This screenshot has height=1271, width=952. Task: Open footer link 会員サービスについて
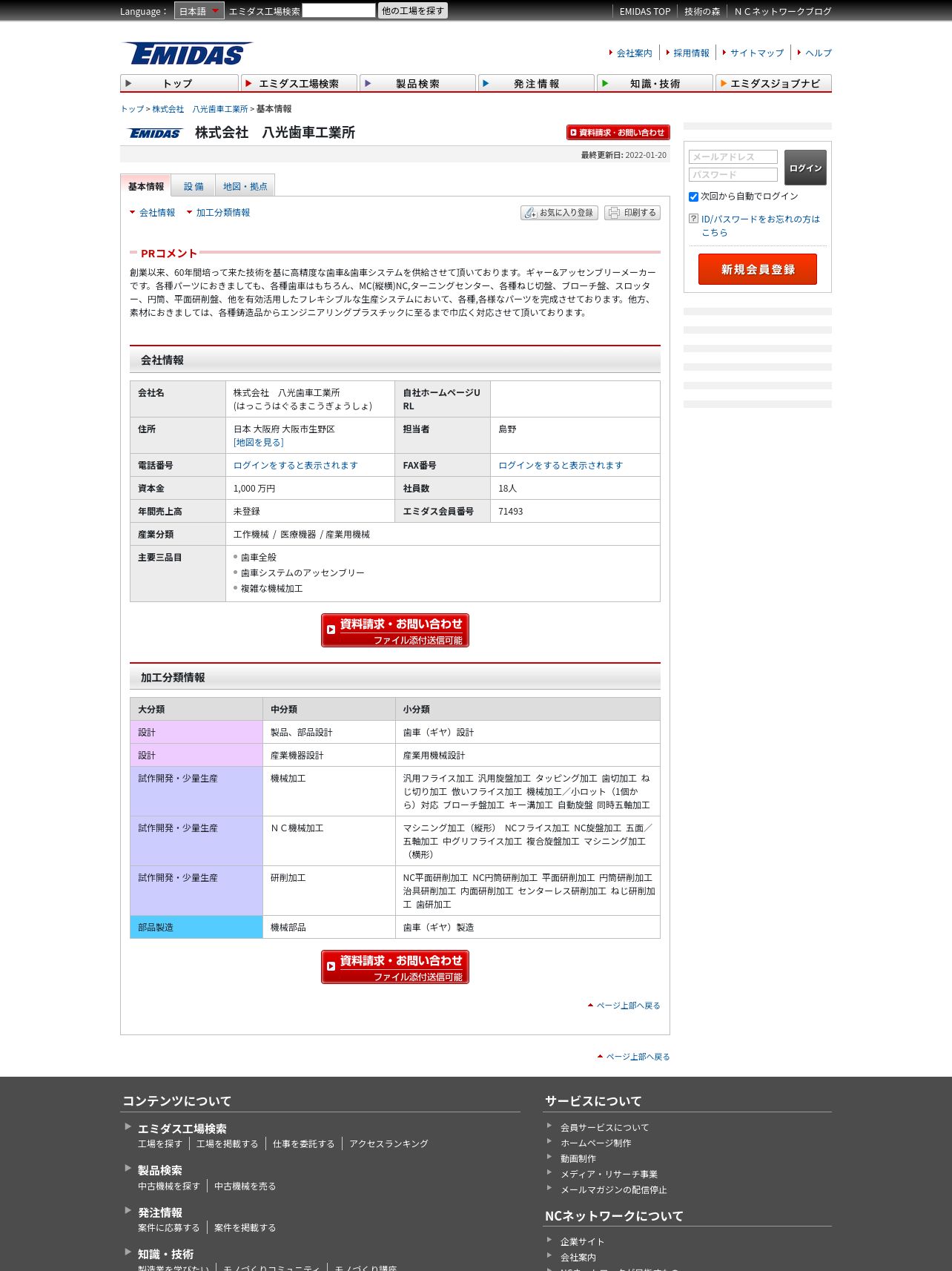coord(605,1128)
